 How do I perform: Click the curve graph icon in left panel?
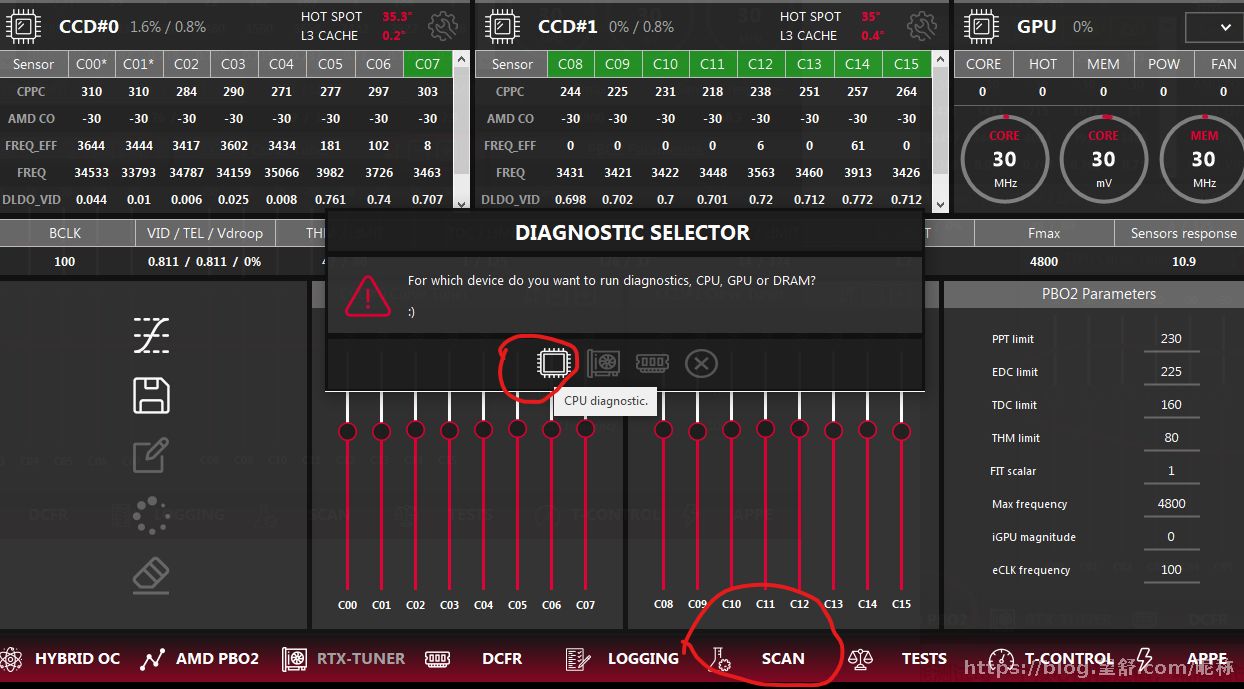pos(151,336)
